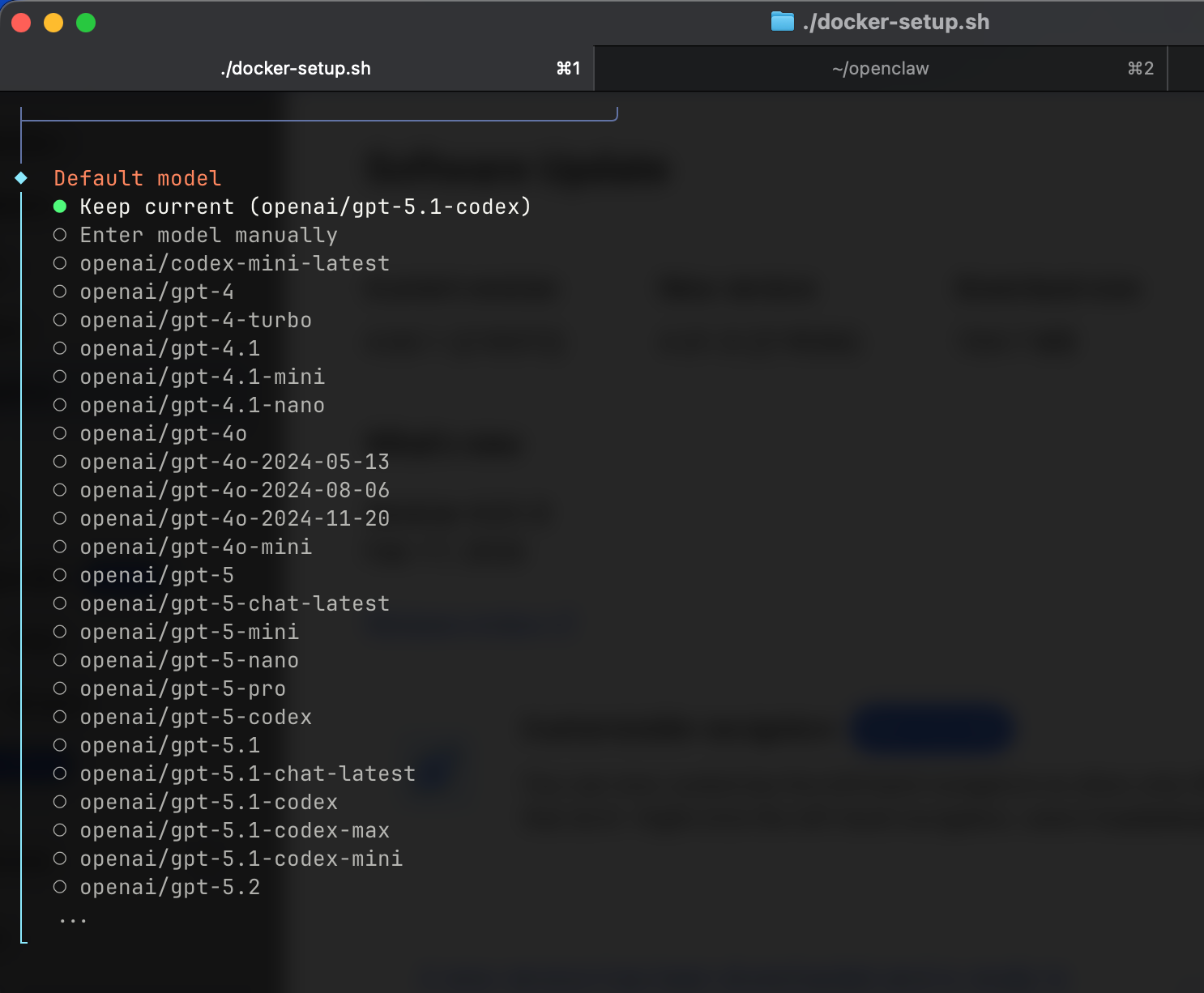This screenshot has height=993, width=1204.
Task: Click the folder icon in title bar
Action: coord(782,22)
